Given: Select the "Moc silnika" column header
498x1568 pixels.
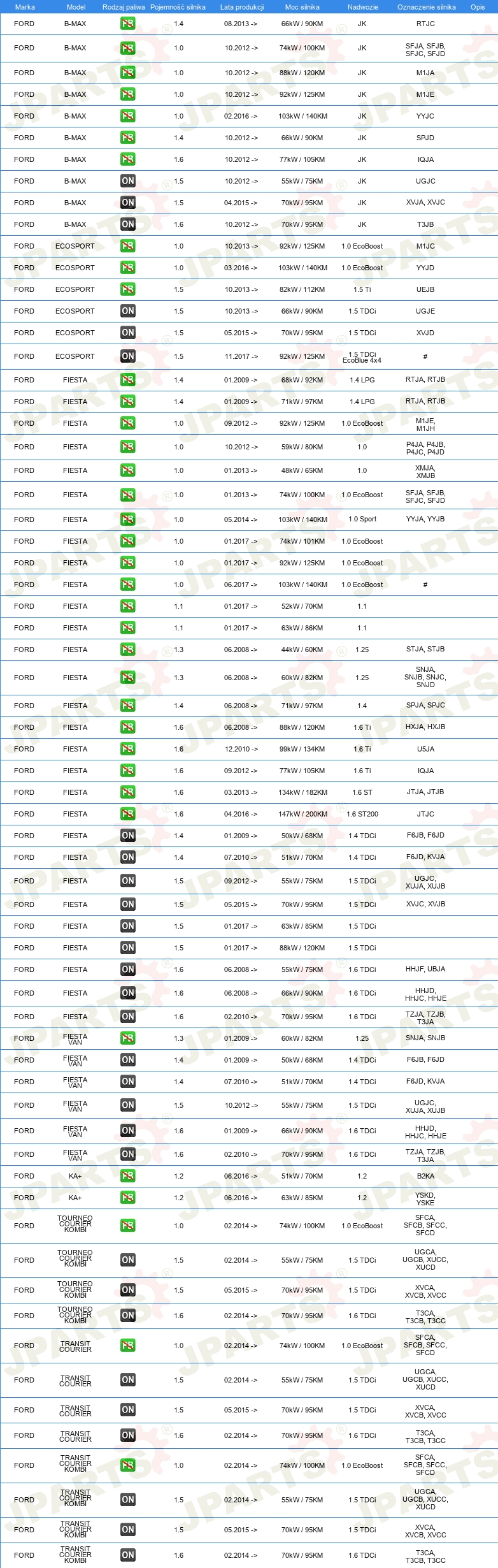Looking at the screenshot, I should click(302, 7).
